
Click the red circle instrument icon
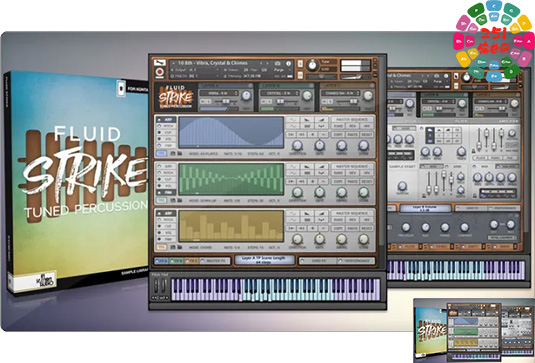[x=159, y=72]
